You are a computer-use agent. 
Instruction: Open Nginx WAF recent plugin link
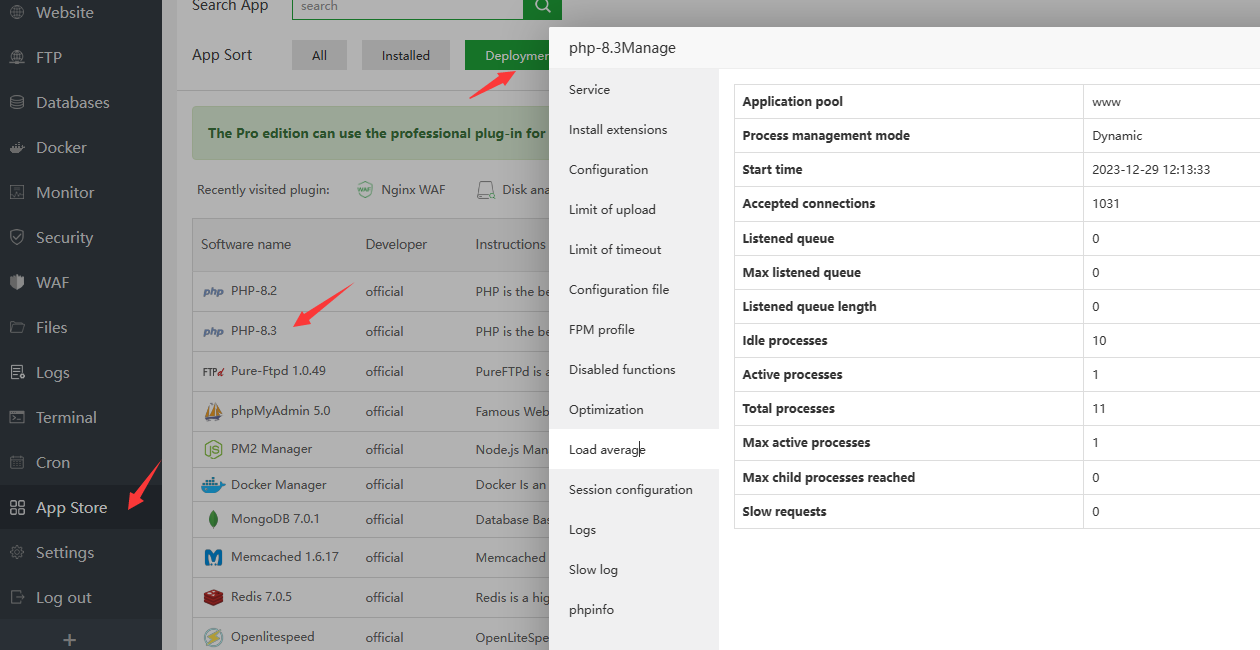pos(413,190)
